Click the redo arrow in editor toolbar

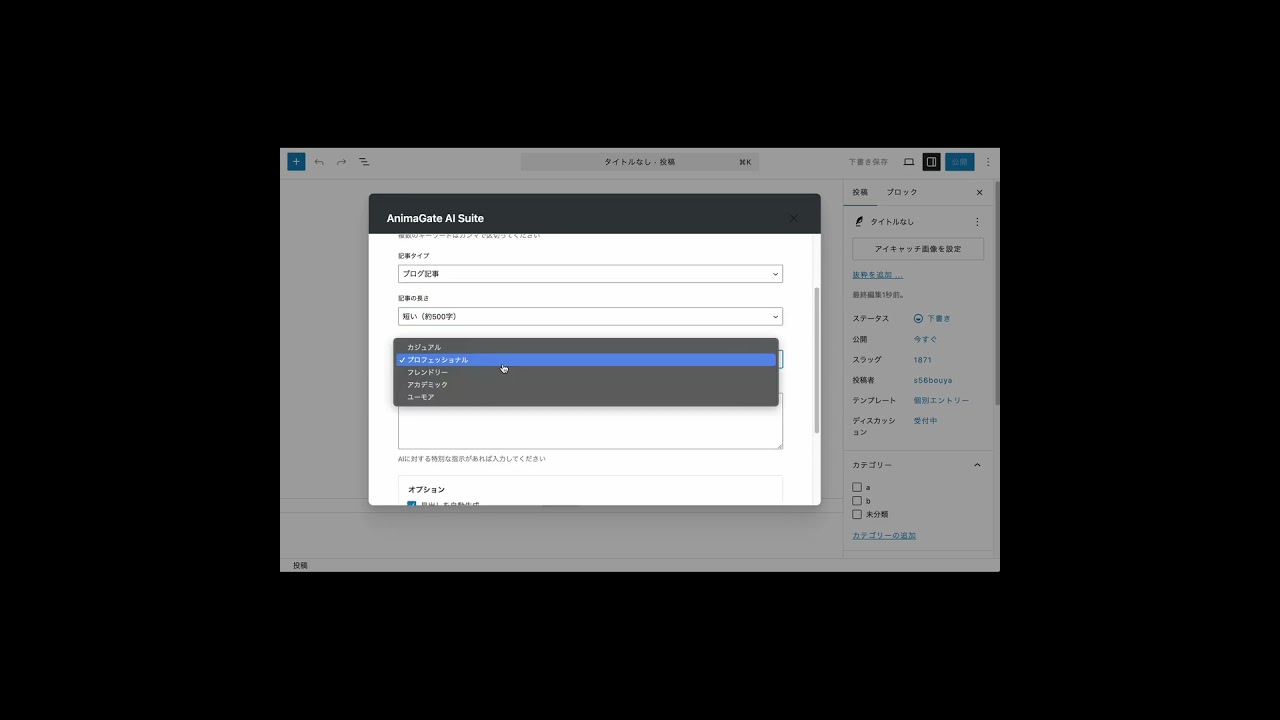pos(341,162)
